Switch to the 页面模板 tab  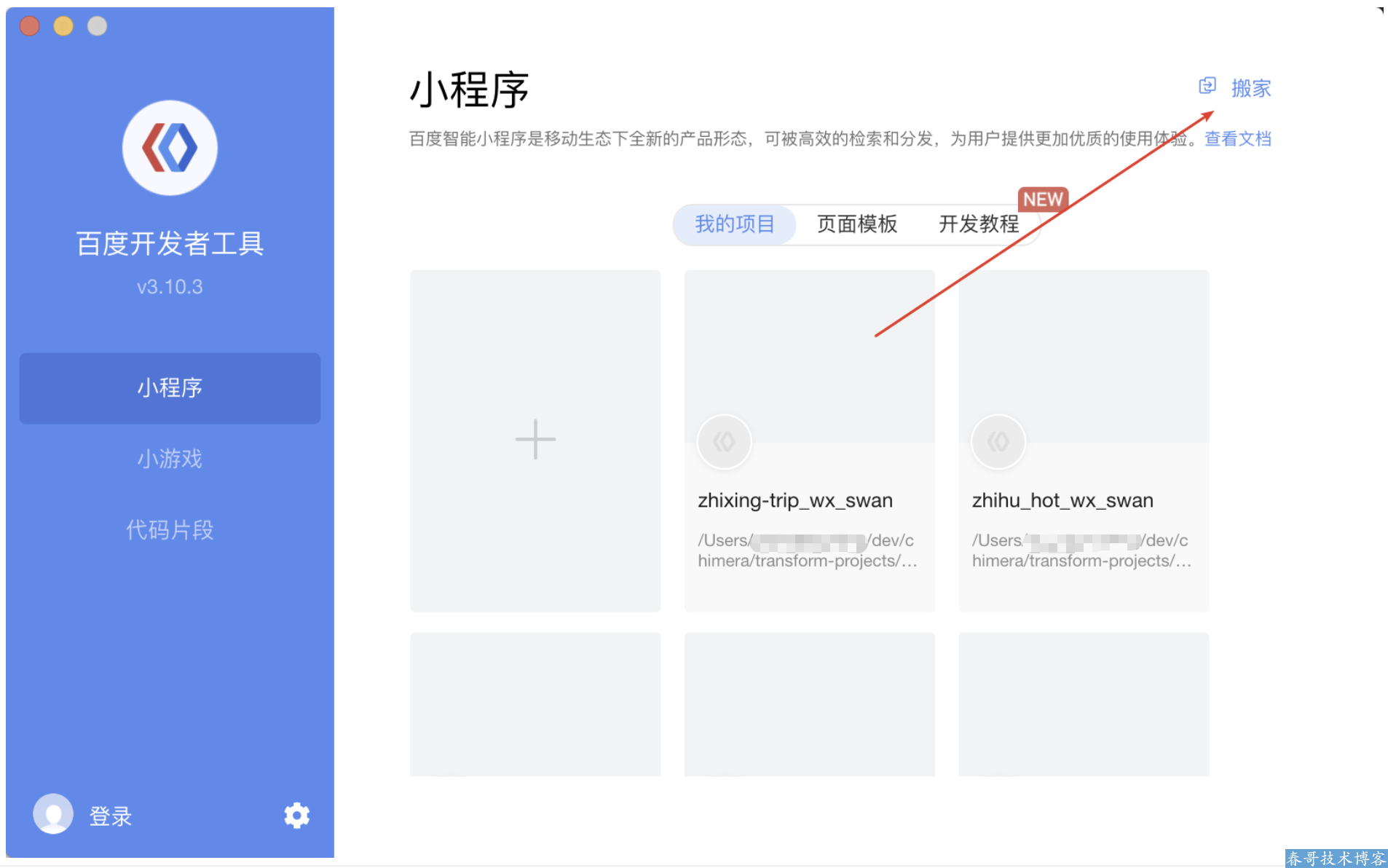click(x=857, y=224)
